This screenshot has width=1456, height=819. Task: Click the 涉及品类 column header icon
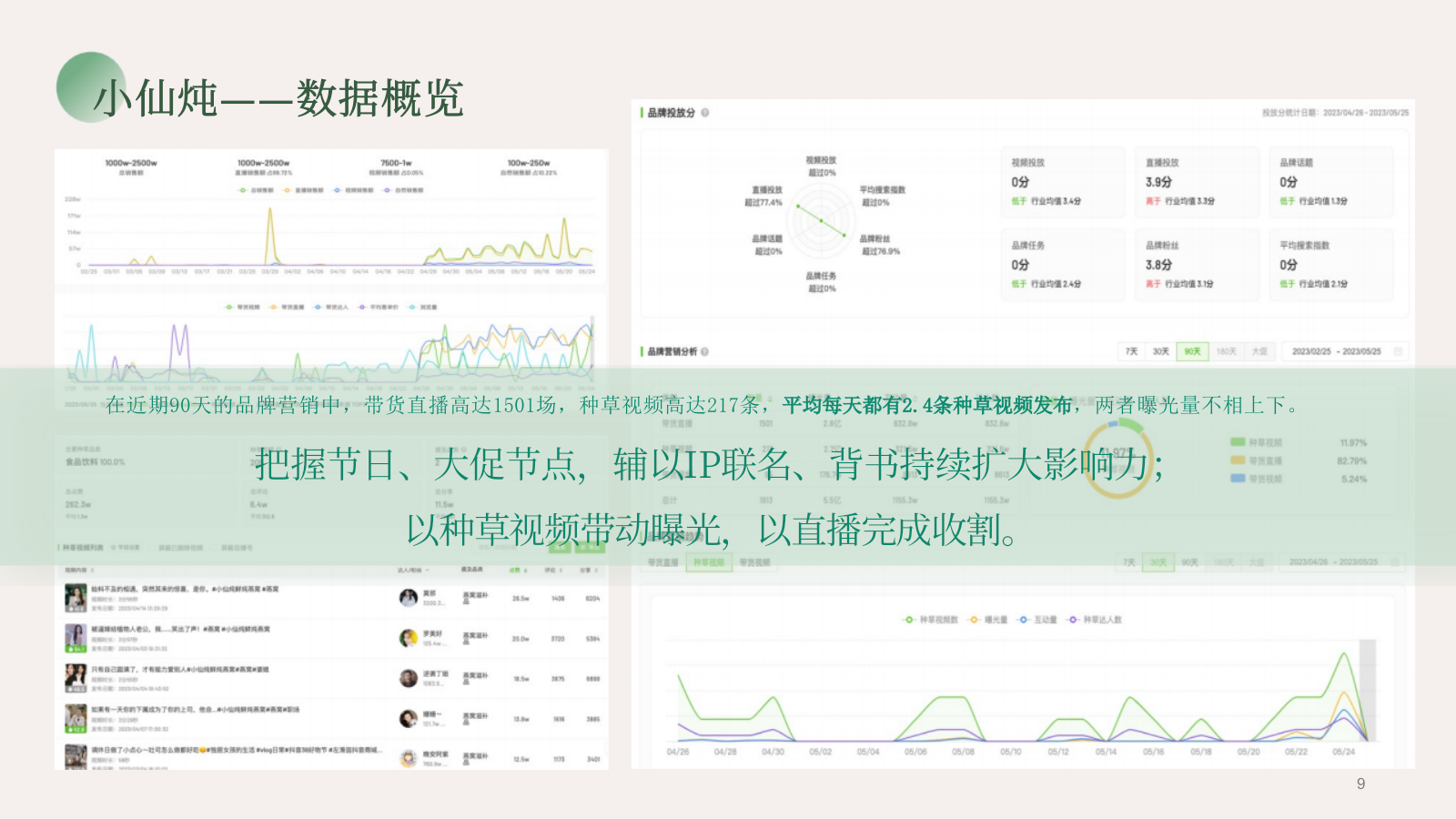[x=473, y=569]
